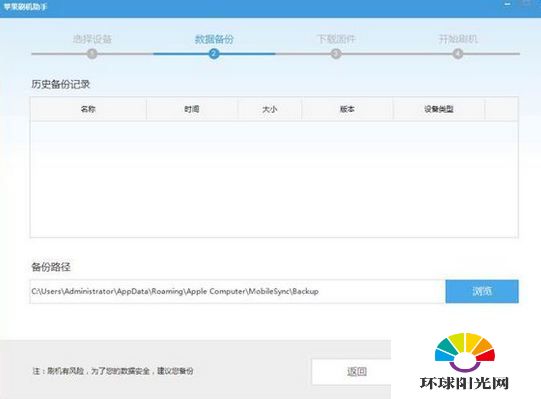This screenshot has width=541, height=399.
Task: Click step 1 circle for 选择设备
Action: pyautogui.click(x=92, y=54)
